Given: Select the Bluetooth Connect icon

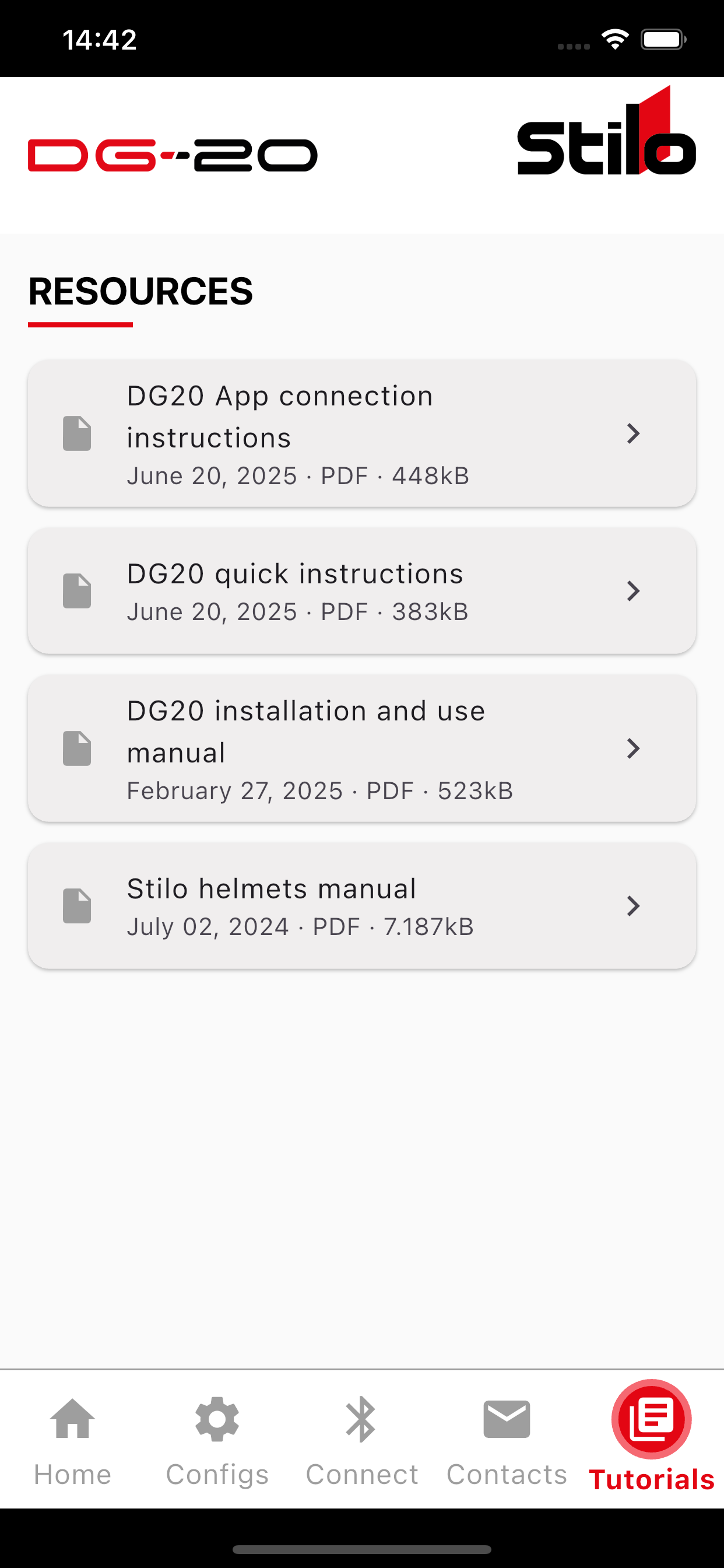Looking at the screenshot, I should point(361,1419).
